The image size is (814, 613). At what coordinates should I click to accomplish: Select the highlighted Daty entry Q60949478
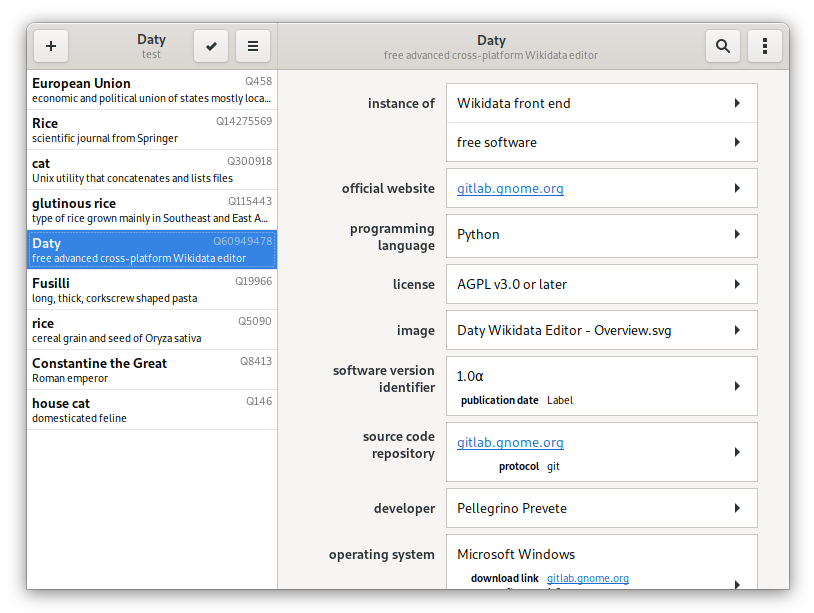pyautogui.click(x=152, y=250)
